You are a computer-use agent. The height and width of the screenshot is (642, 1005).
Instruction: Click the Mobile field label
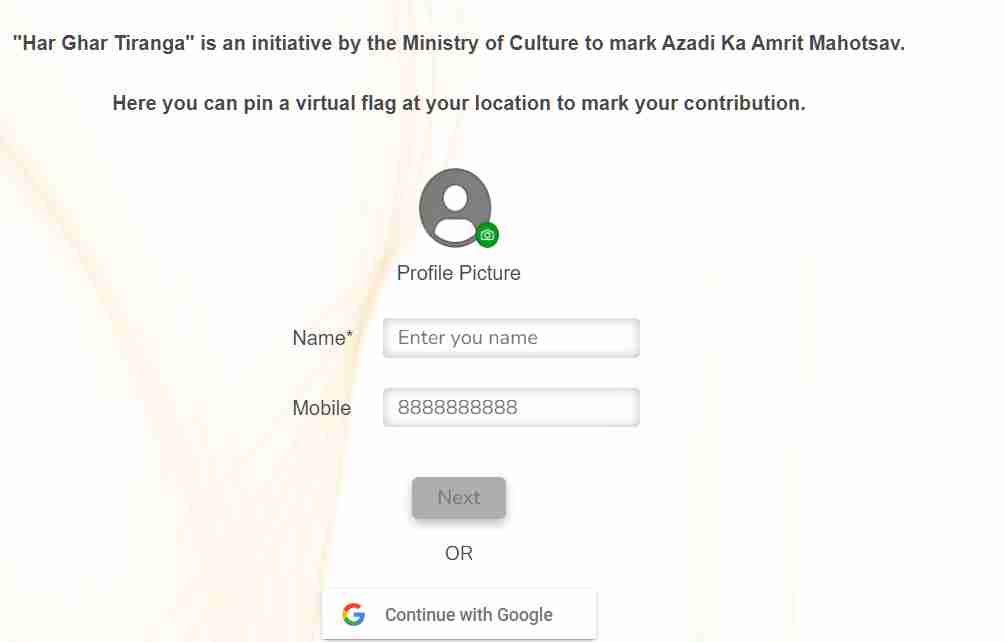(x=322, y=407)
